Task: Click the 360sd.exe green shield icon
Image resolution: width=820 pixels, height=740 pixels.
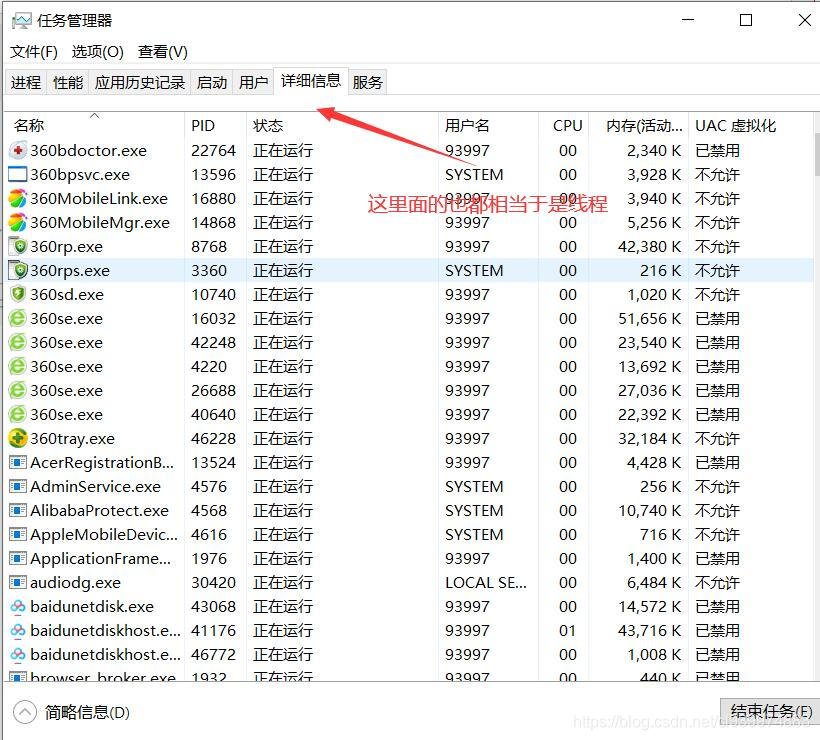Action: tap(18, 294)
